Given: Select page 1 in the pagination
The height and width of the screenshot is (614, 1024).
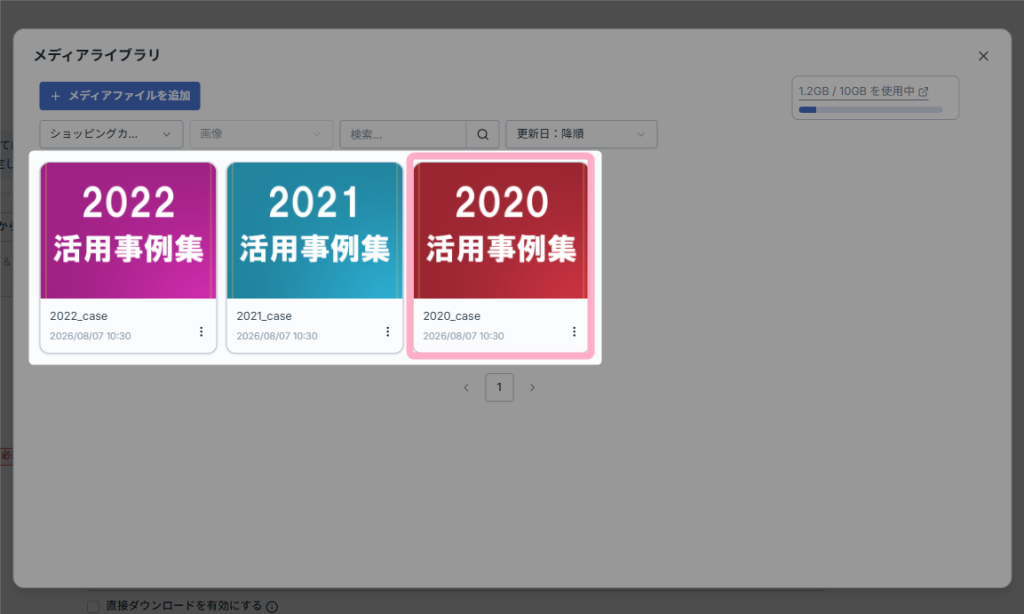Looking at the screenshot, I should pyautogui.click(x=499, y=387).
